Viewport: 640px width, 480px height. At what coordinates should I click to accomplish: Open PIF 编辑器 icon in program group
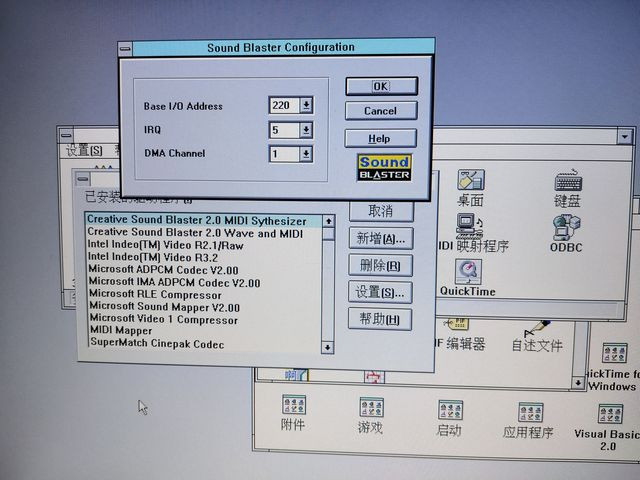coord(460,336)
